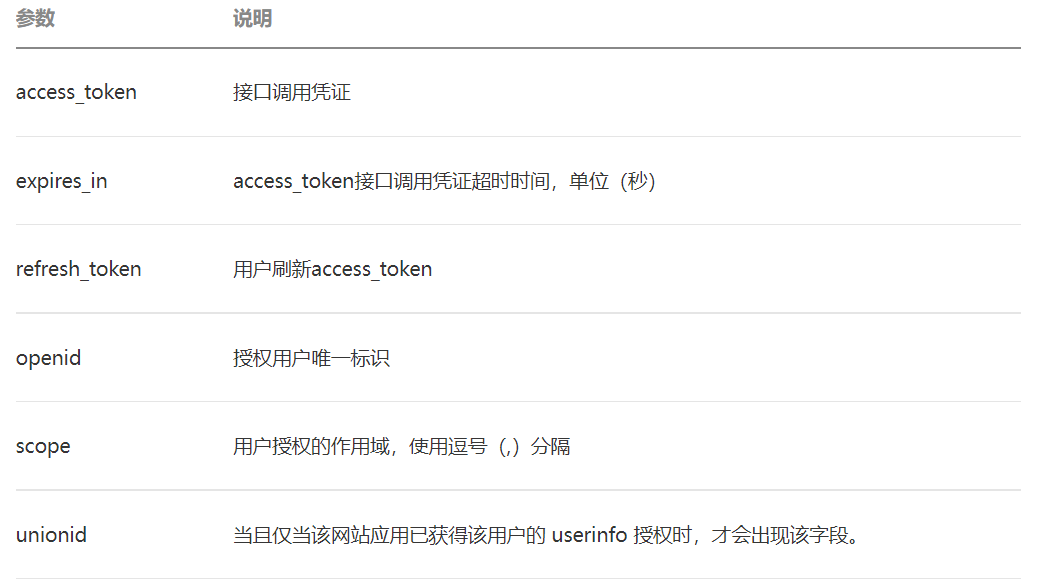Image resolution: width=1044 pixels, height=586 pixels.
Task: Click the unionid userinfo description sentence
Action: pyautogui.click(x=547, y=535)
